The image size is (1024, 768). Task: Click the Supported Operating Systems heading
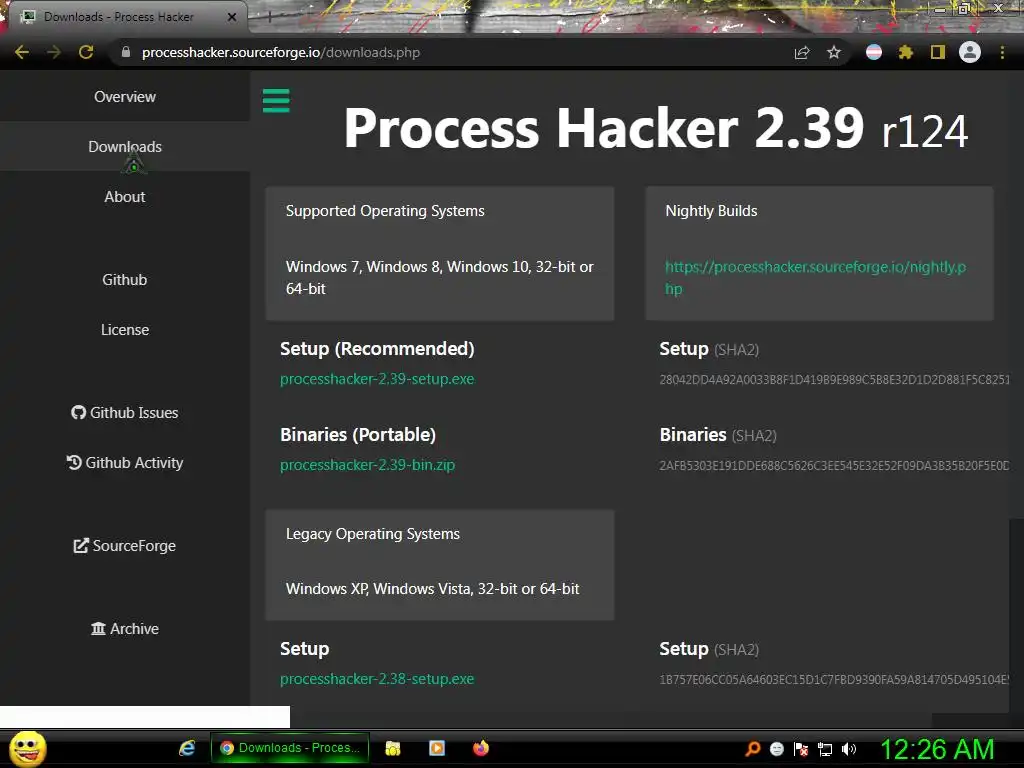pyautogui.click(x=385, y=211)
